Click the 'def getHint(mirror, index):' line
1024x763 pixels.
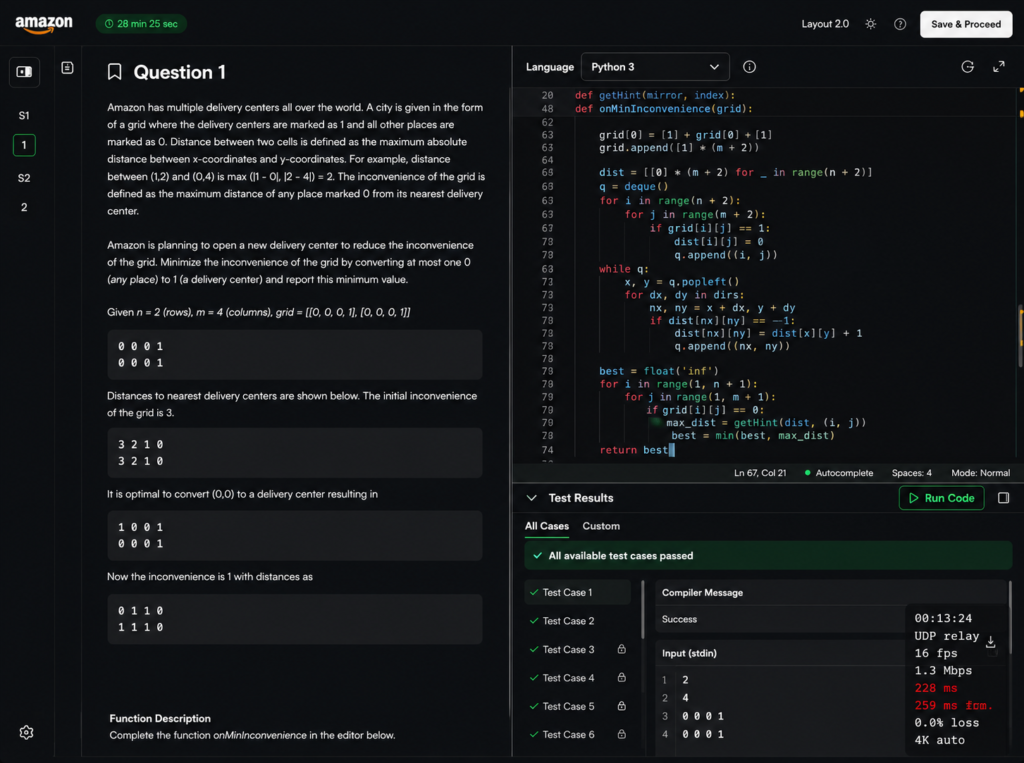pos(654,95)
